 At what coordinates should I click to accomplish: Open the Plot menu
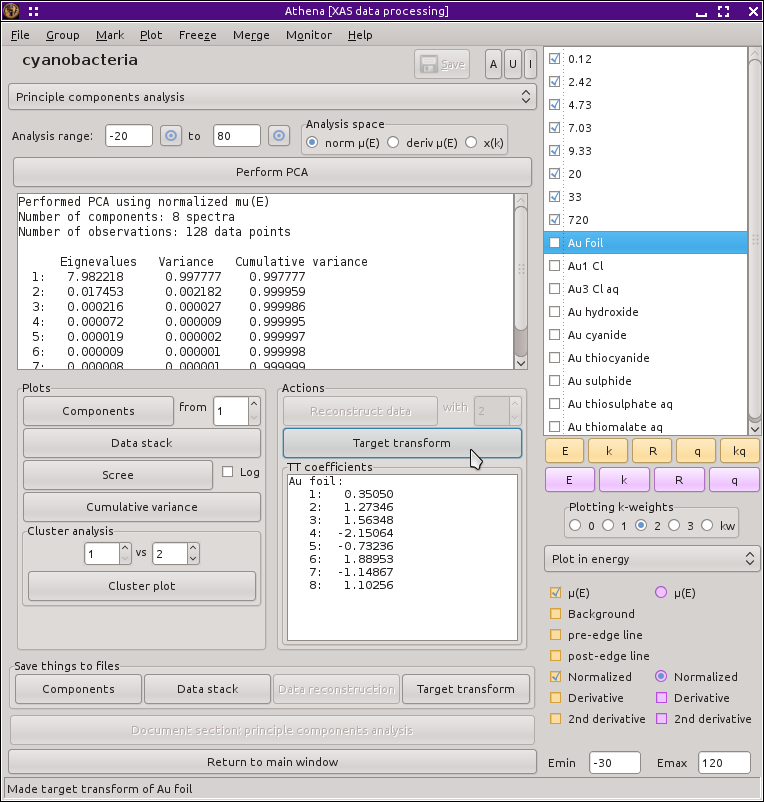151,35
